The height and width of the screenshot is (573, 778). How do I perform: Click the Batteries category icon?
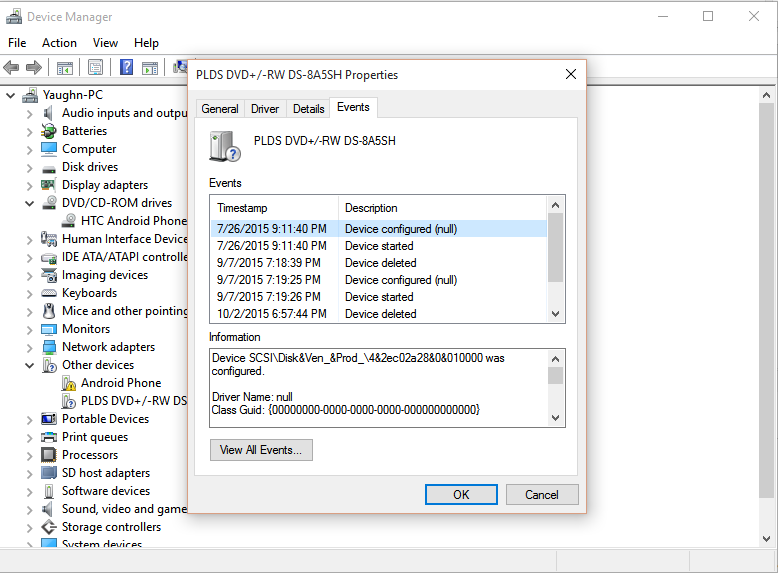pos(49,131)
